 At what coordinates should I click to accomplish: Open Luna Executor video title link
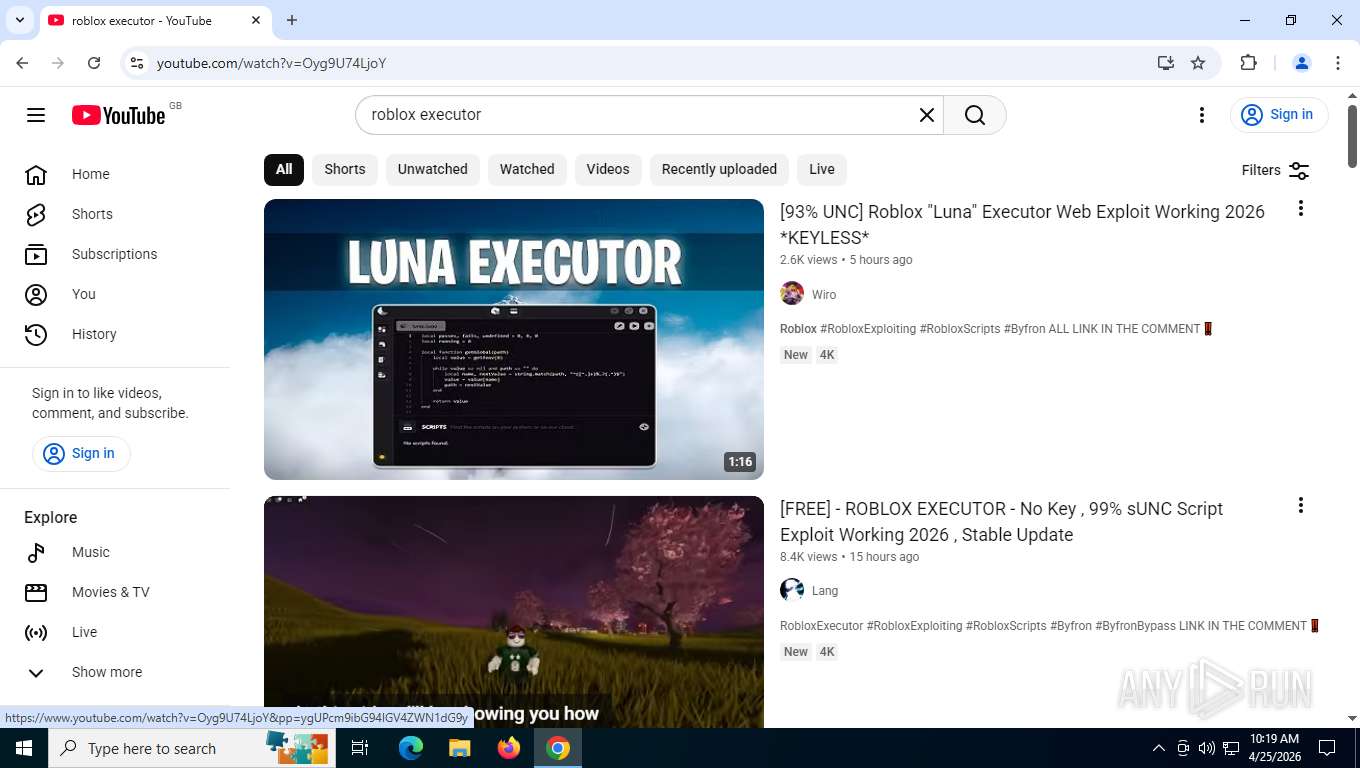point(1022,225)
